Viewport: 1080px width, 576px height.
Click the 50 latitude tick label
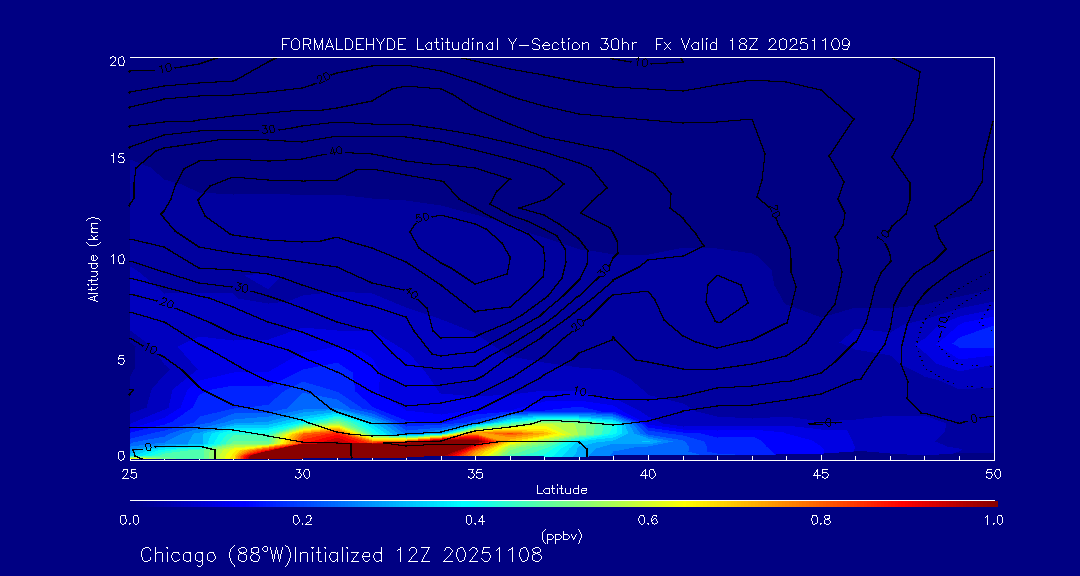tap(993, 473)
